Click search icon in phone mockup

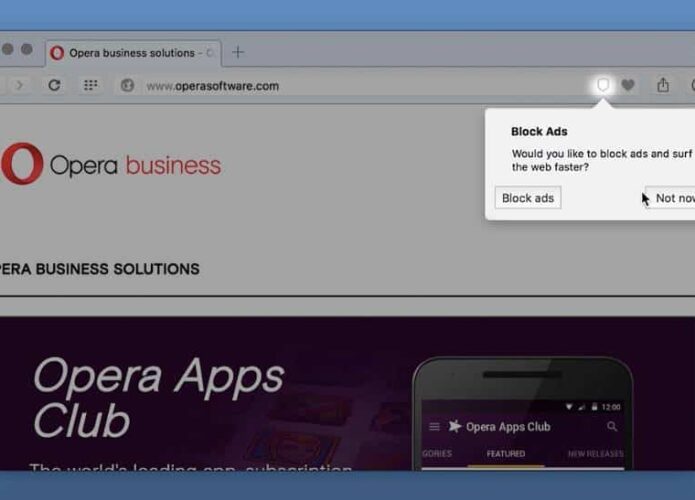point(612,426)
